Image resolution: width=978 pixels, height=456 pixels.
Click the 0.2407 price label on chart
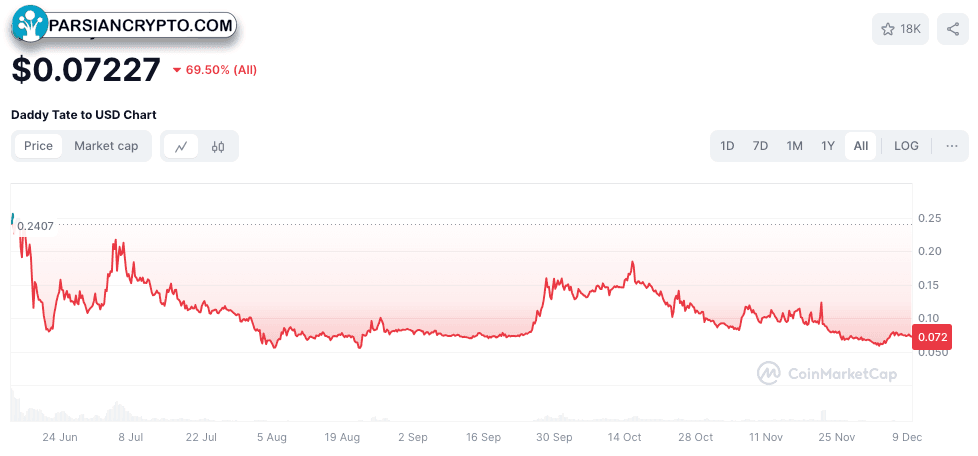click(x=35, y=226)
